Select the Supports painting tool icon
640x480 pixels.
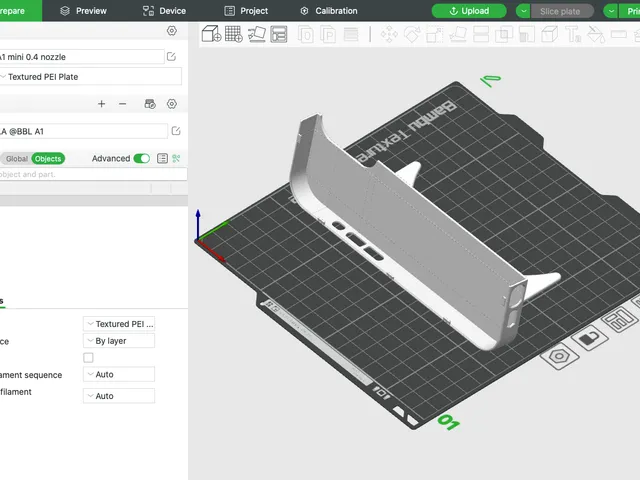[527, 34]
